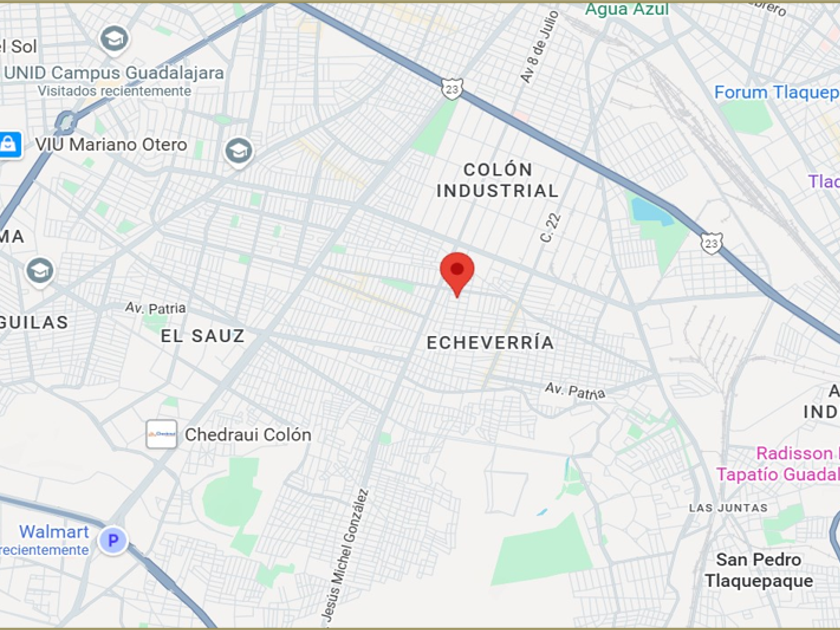
Task: Select the Walmart place label
Action: coord(54,531)
